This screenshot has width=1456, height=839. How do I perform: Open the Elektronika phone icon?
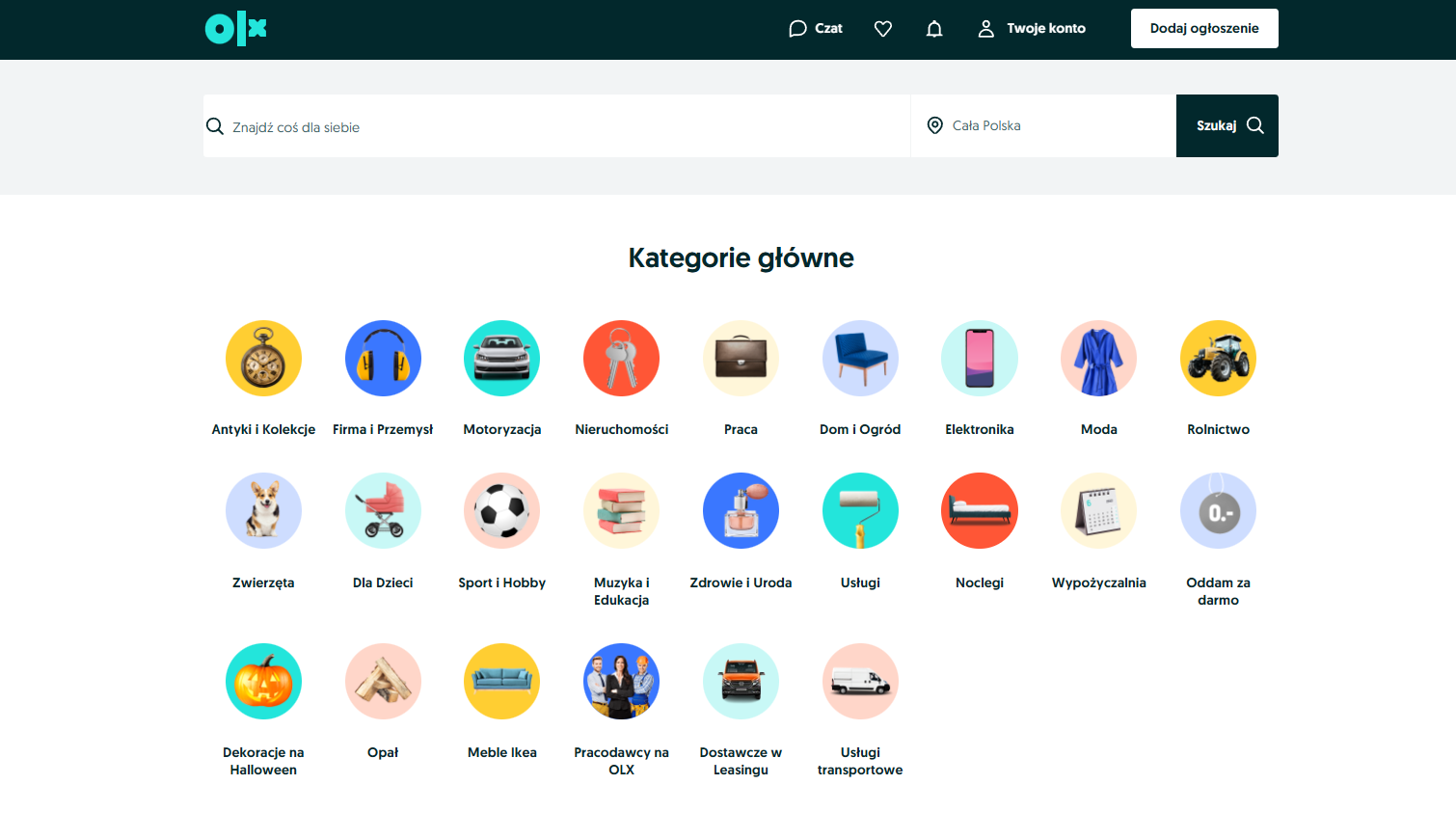point(980,358)
